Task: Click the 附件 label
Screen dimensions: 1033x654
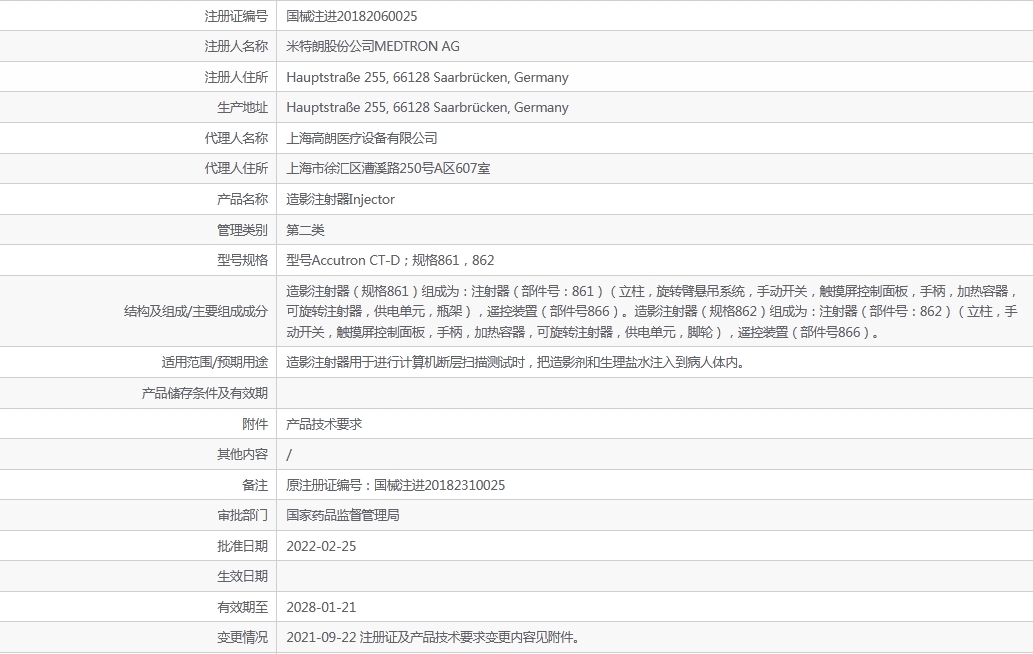Action: [x=255, y=424]
